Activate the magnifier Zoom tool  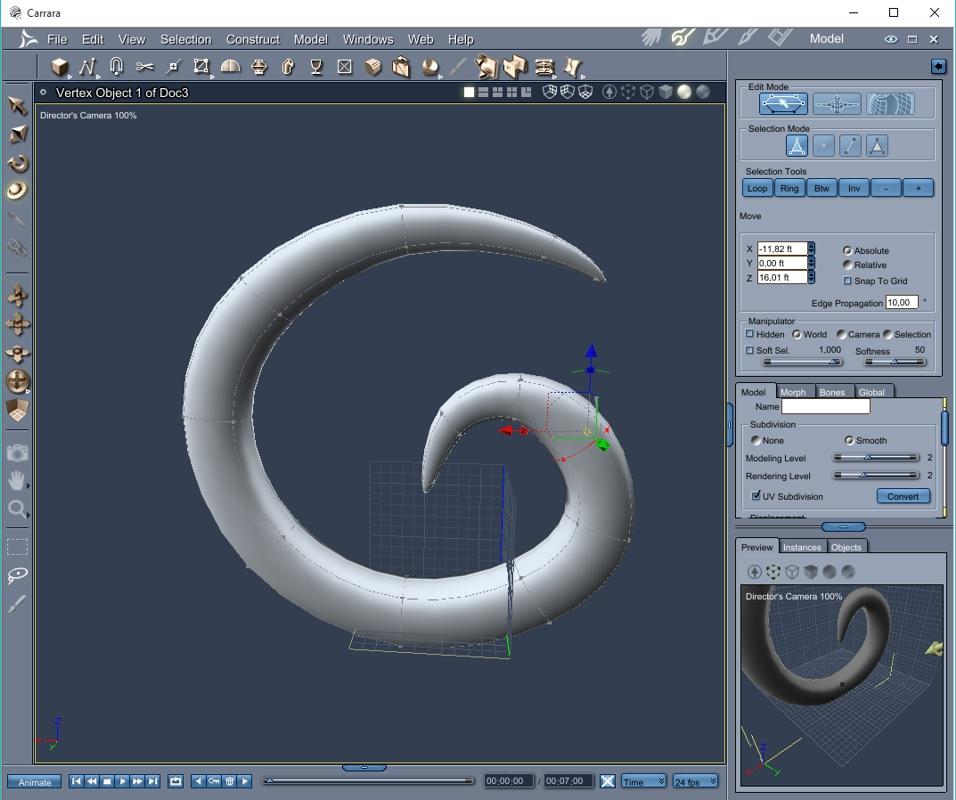pyautogui.click(x=18, y=509)
